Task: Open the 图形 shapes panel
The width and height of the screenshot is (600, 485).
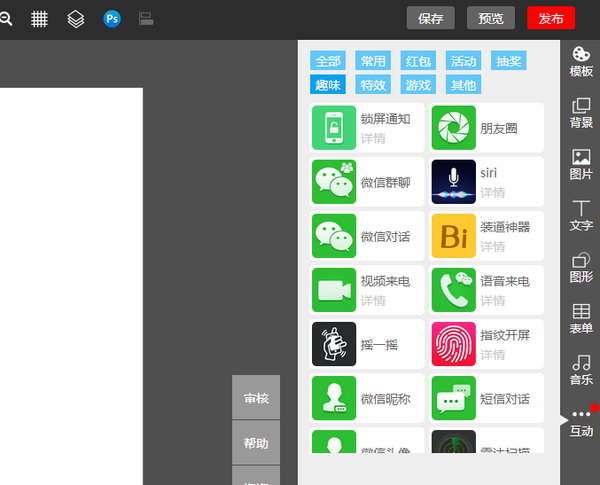Action: (x=581, y=268)
